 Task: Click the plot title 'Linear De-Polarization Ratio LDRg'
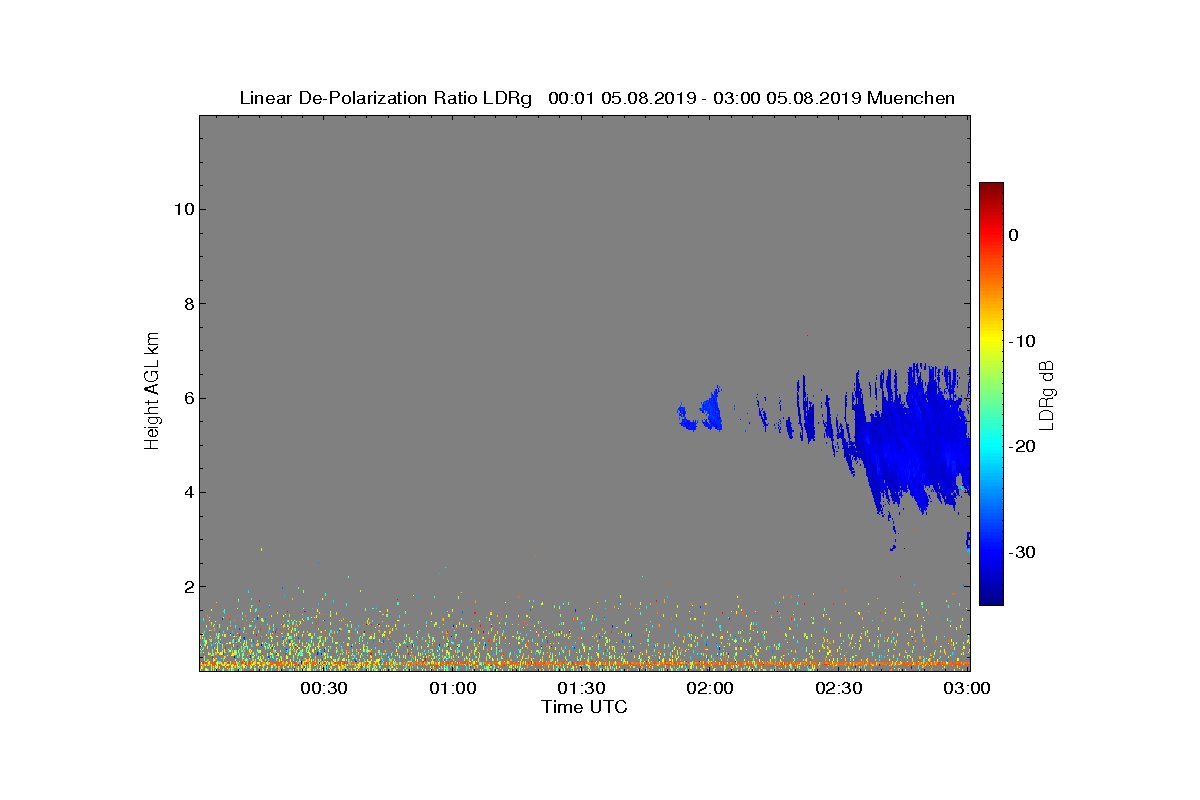click(386, 98)
